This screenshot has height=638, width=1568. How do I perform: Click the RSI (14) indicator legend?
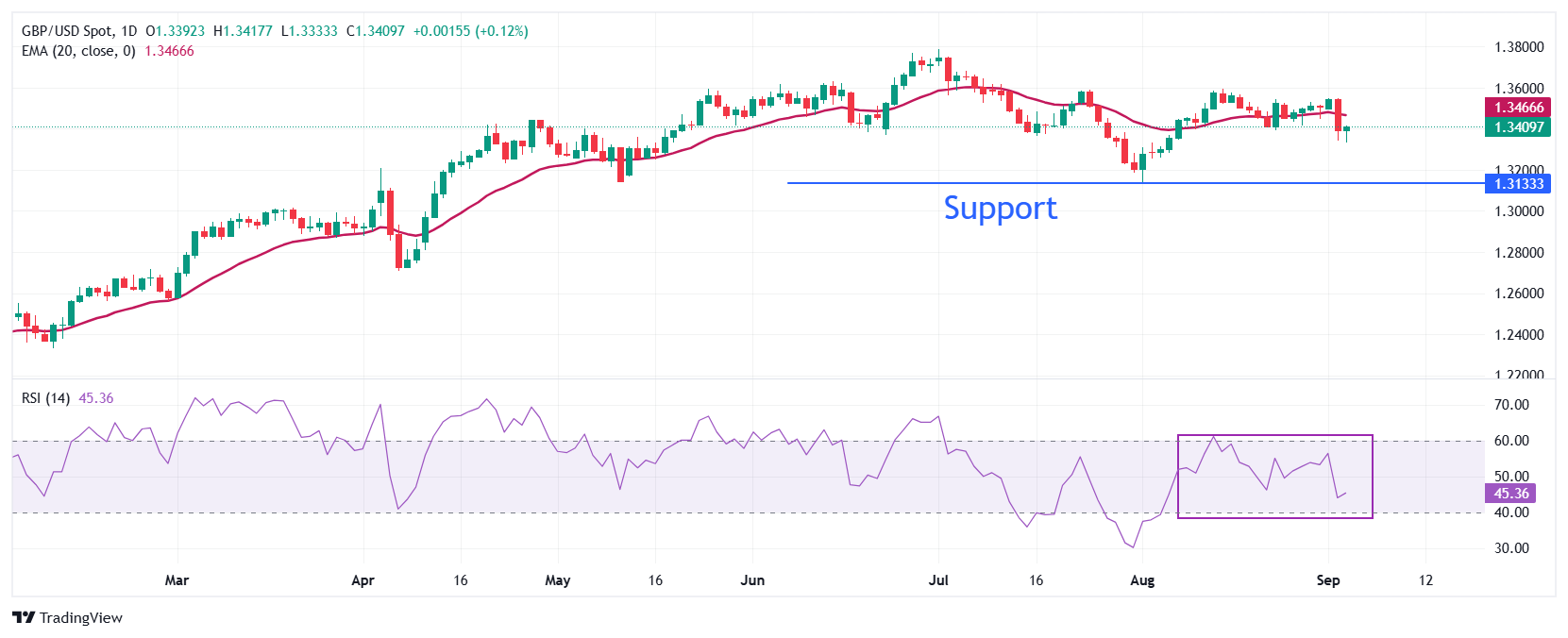(x=45, y=398)
